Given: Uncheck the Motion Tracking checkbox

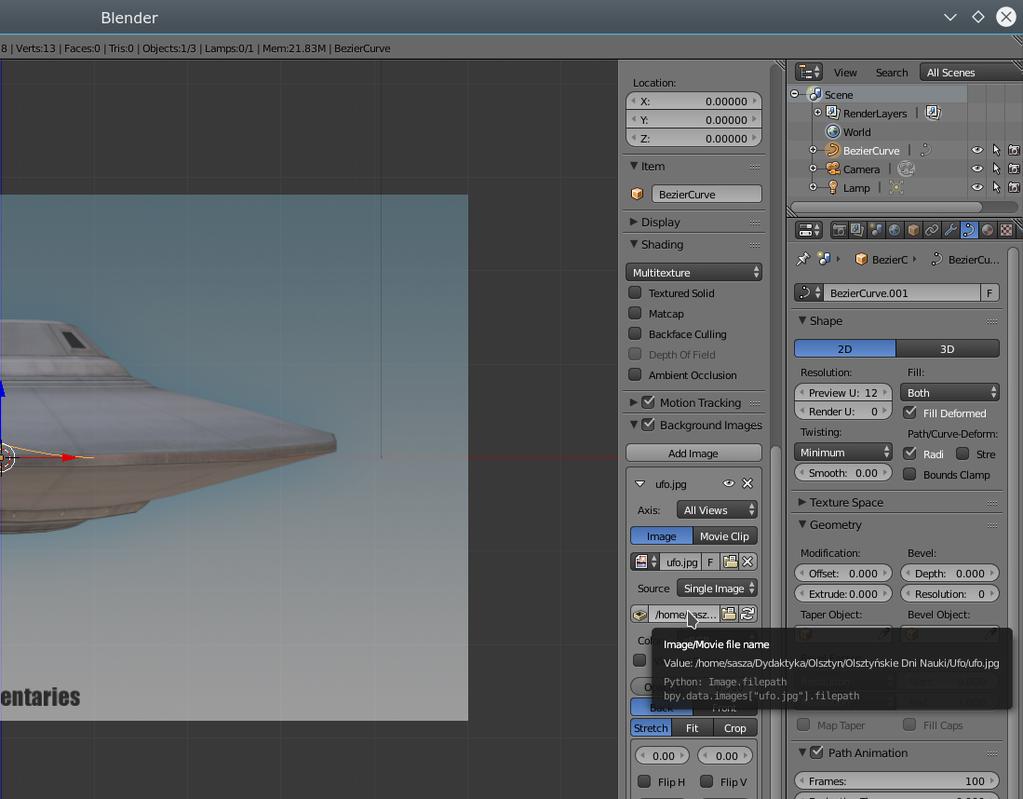Looking at the screenshot, I should (x=648, y=402).
